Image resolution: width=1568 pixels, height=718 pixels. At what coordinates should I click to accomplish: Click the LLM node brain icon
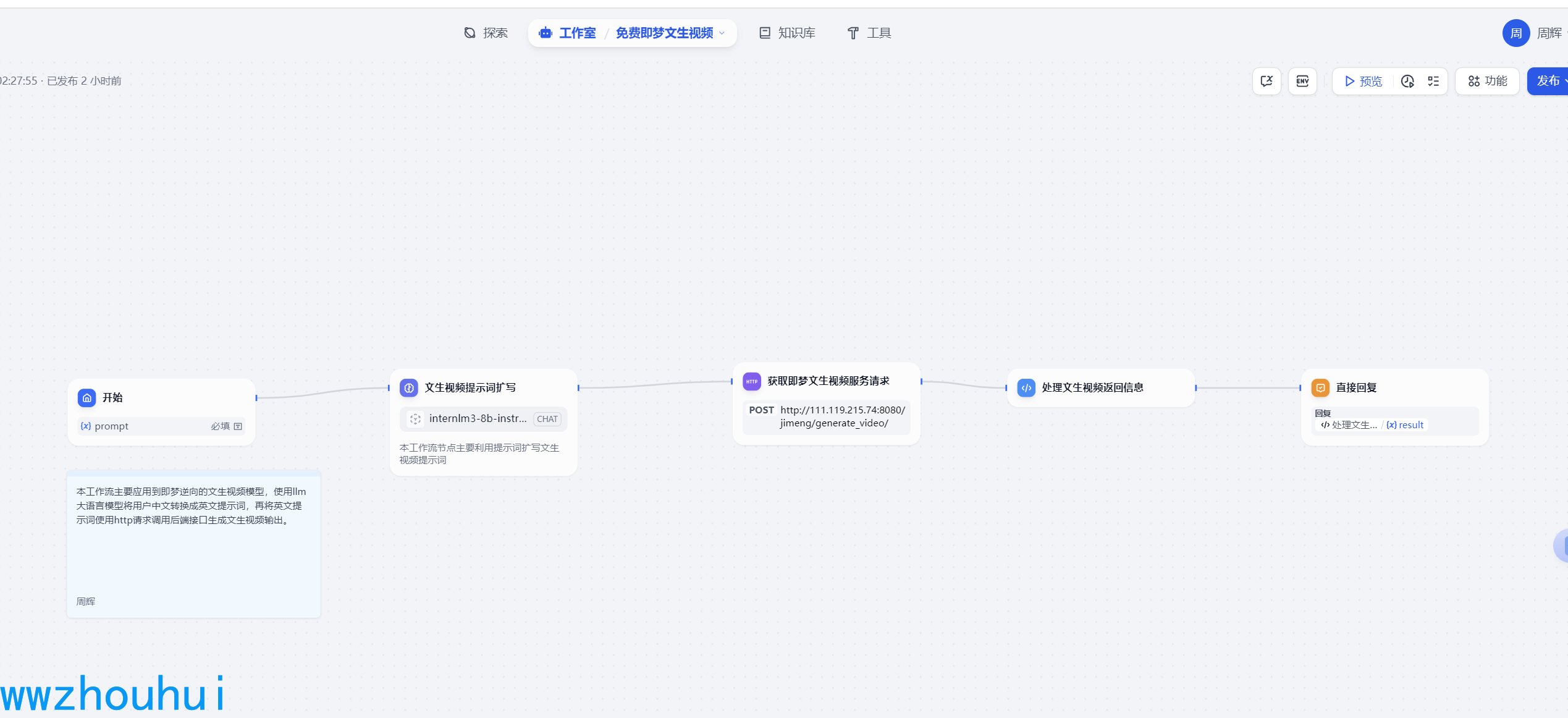coord(409,387)
